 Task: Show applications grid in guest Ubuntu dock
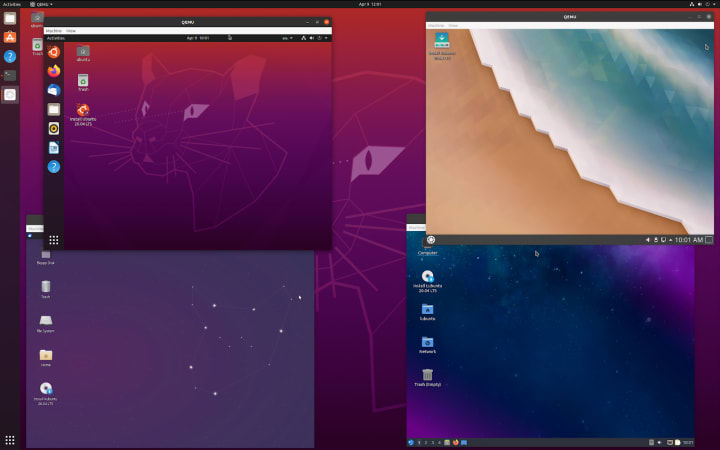click(x=54, y=240)
